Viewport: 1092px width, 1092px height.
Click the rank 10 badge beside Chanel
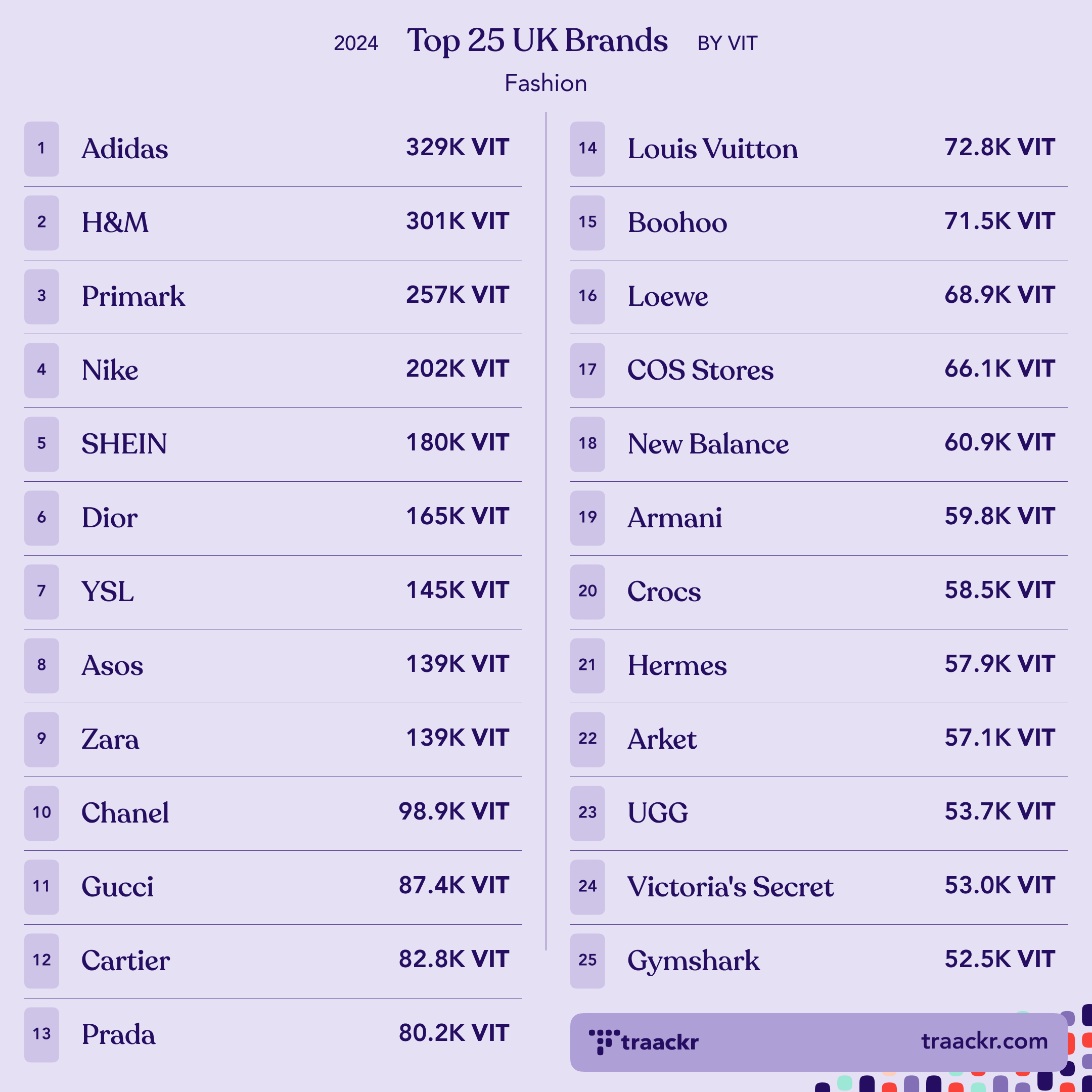point(42,813)
